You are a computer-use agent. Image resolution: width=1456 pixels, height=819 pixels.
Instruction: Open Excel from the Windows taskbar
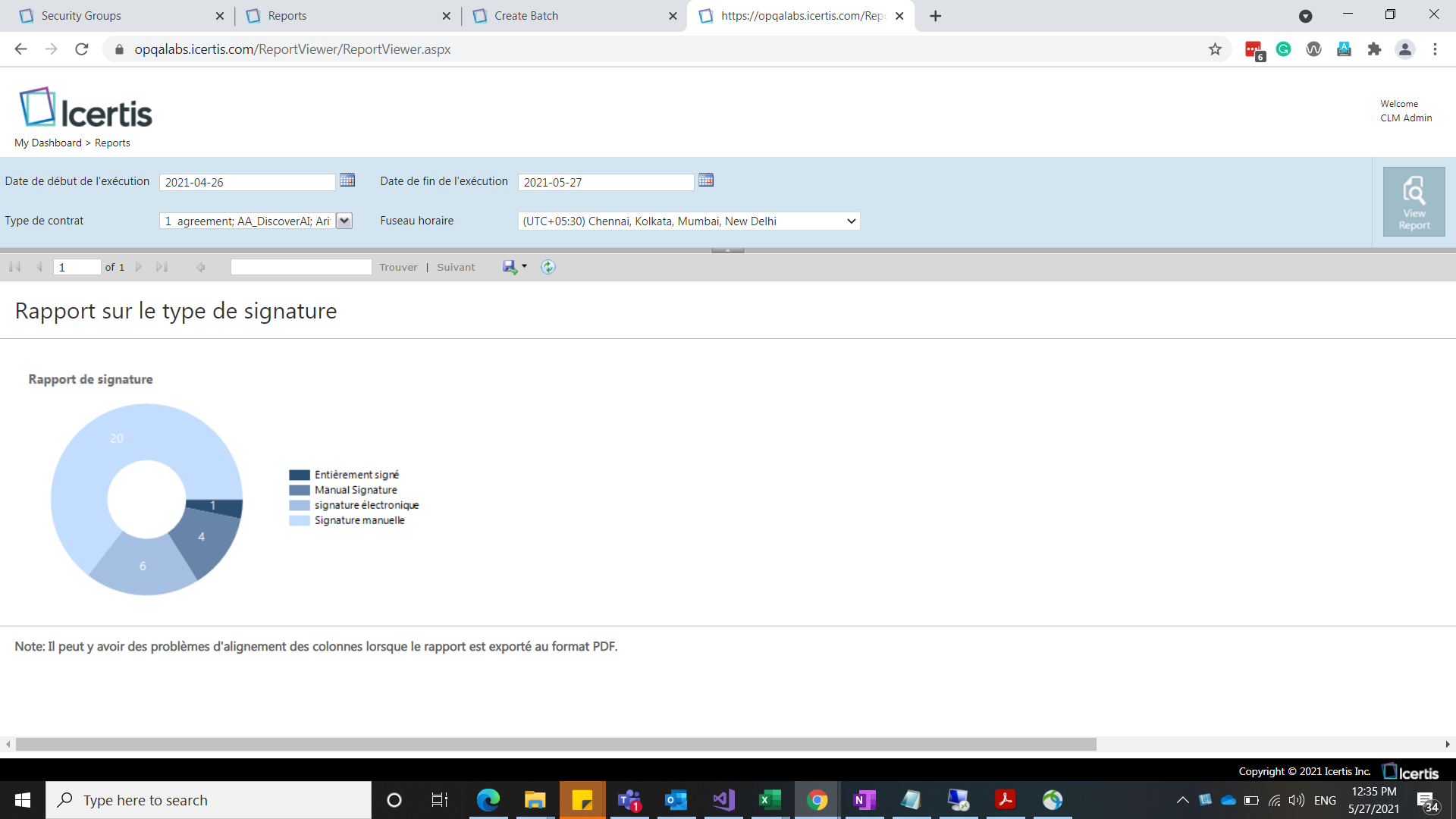click(770, 800)
